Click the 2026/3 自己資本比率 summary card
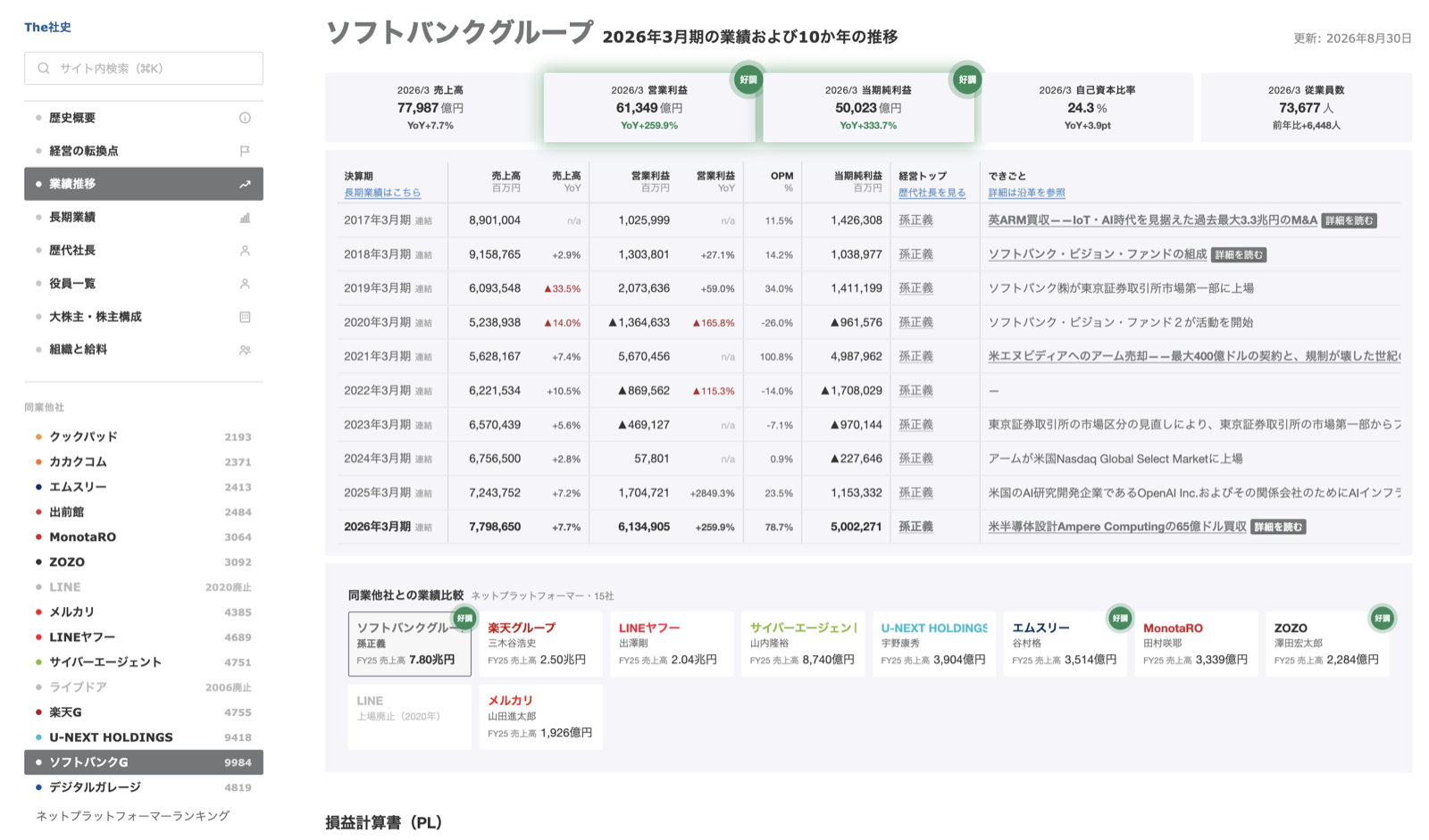This screenshot has height=840, width=1429. click(x=1087, y=107)
